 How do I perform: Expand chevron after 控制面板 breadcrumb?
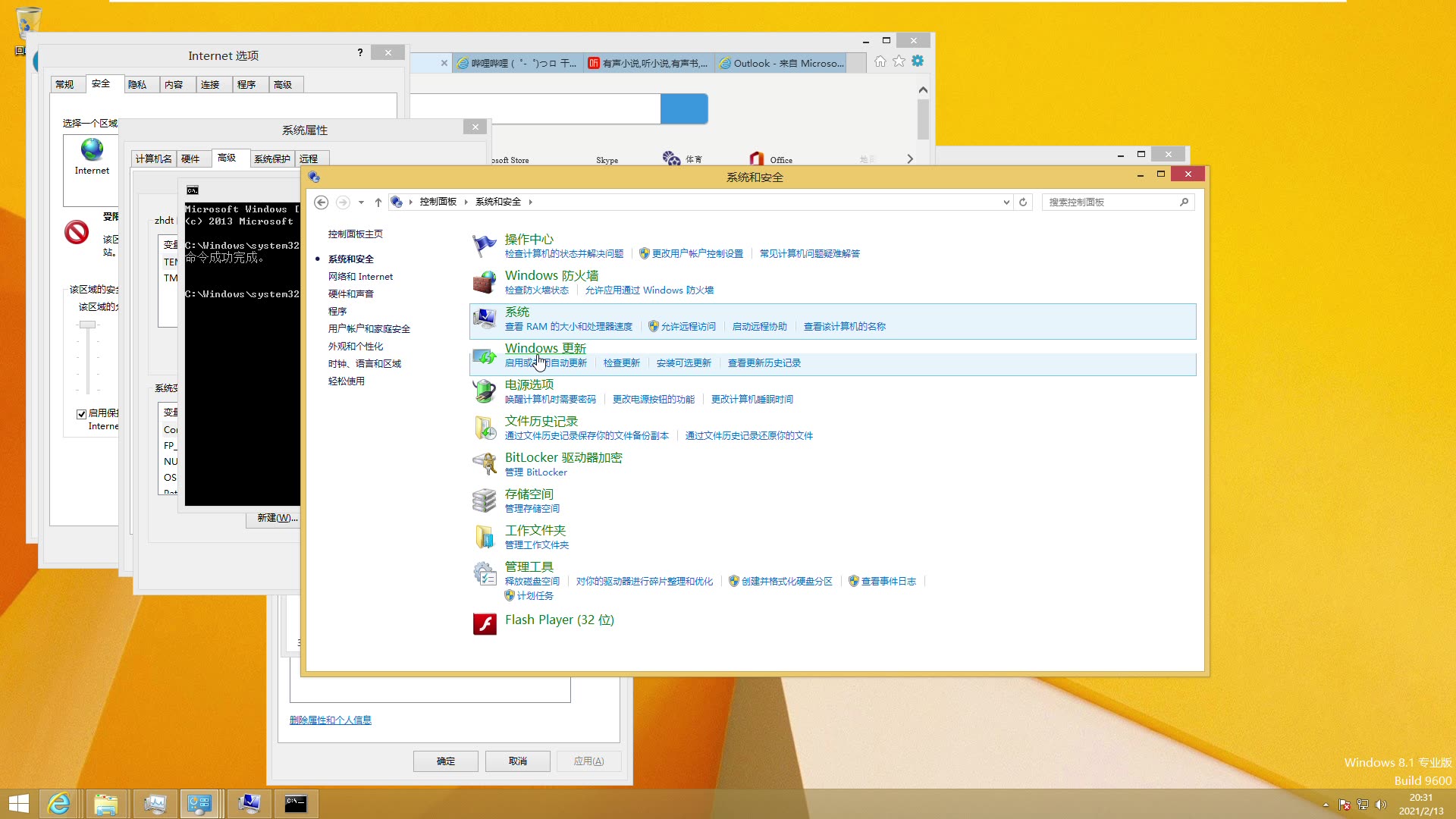[x=466, y=202]
